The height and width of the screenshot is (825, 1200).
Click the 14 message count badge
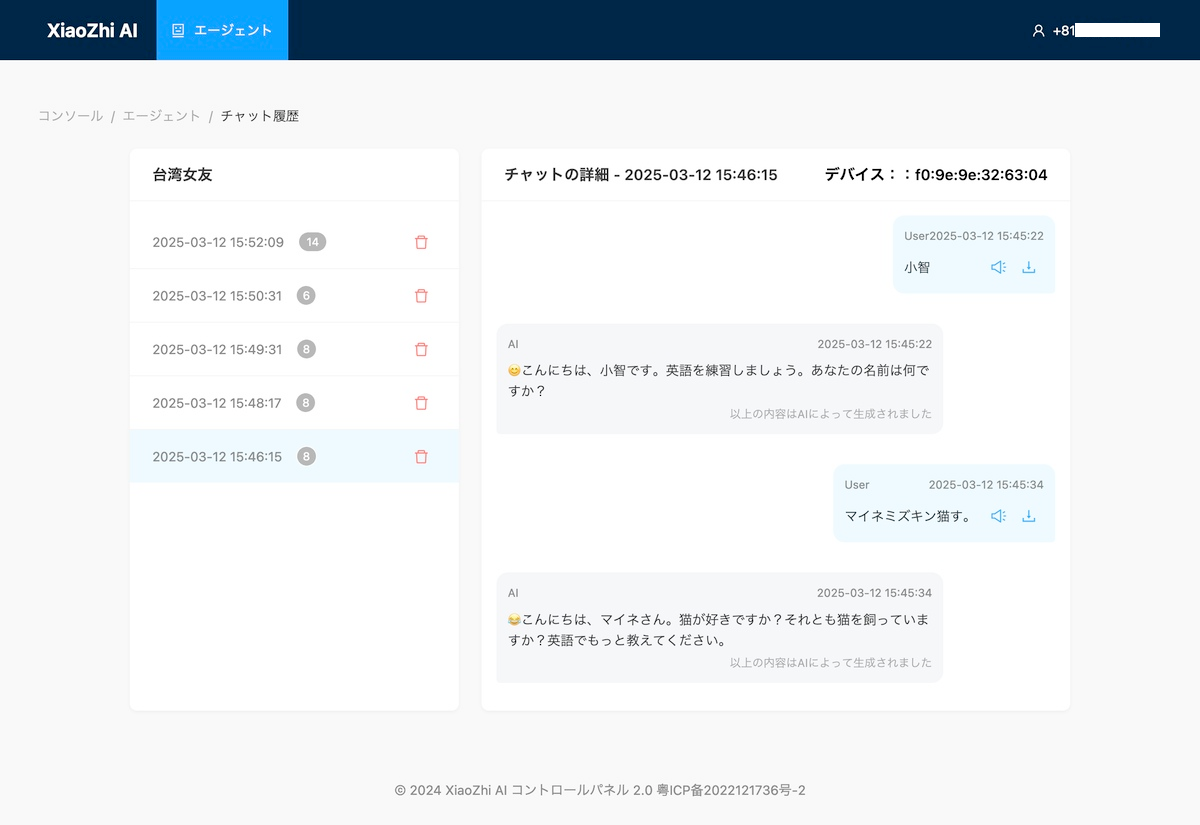pos(313,242)
